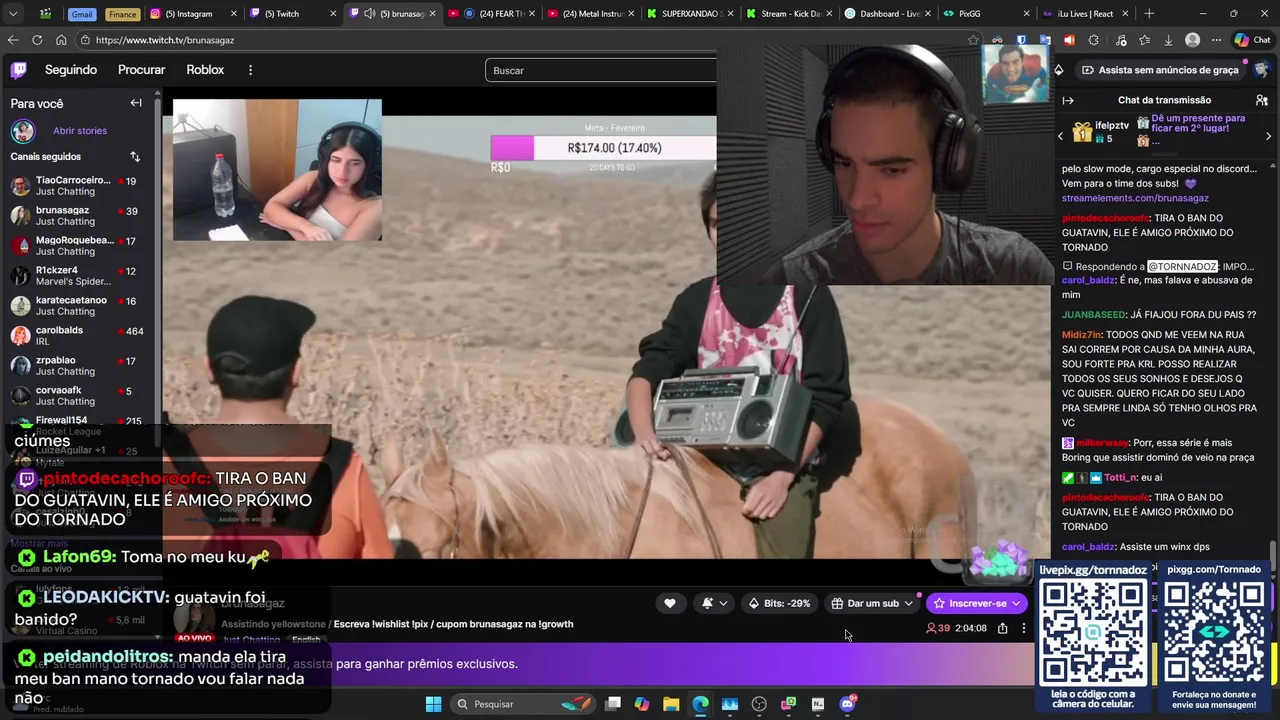This screenshot has height=720, width=1280.
Task: Toggle notifications bell for channel
Action: click(707, 603)
